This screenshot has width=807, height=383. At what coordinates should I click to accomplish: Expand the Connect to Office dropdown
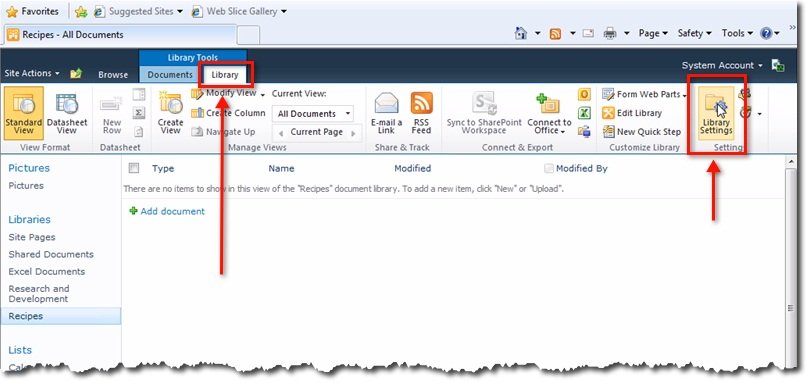click(x=563, y=132)
